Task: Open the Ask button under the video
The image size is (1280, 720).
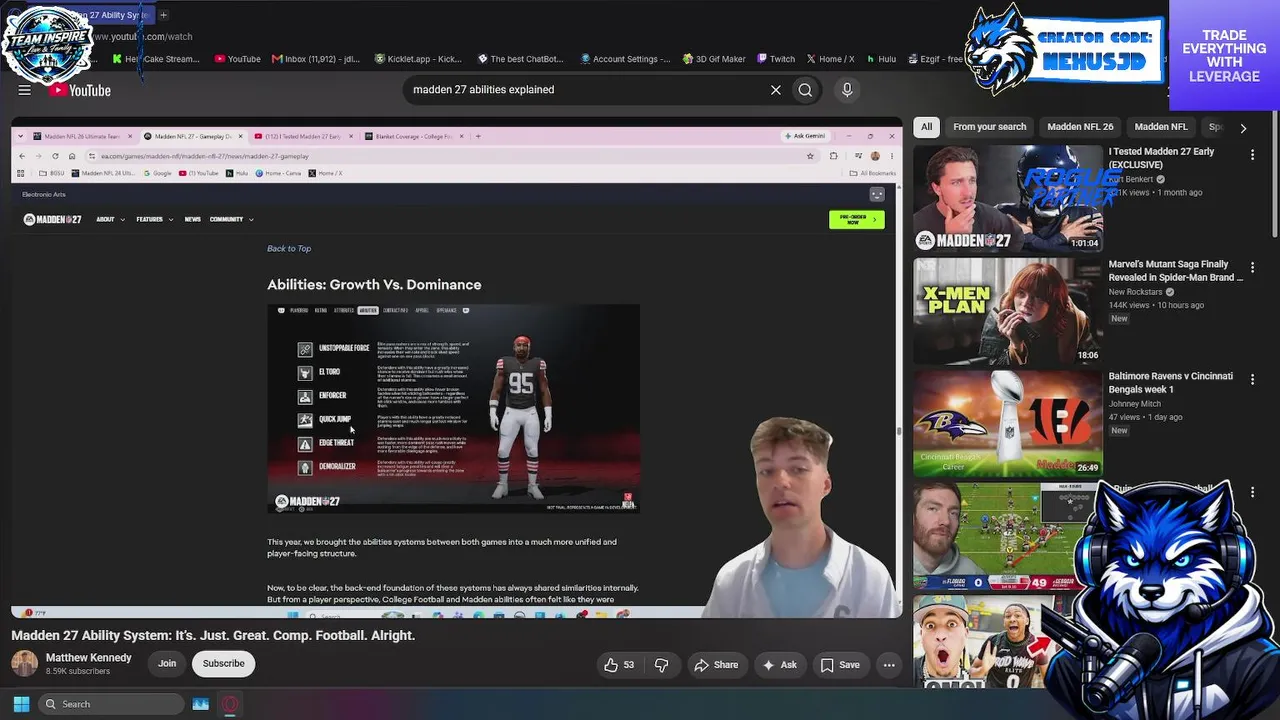Action: click(x=779, y=665)
